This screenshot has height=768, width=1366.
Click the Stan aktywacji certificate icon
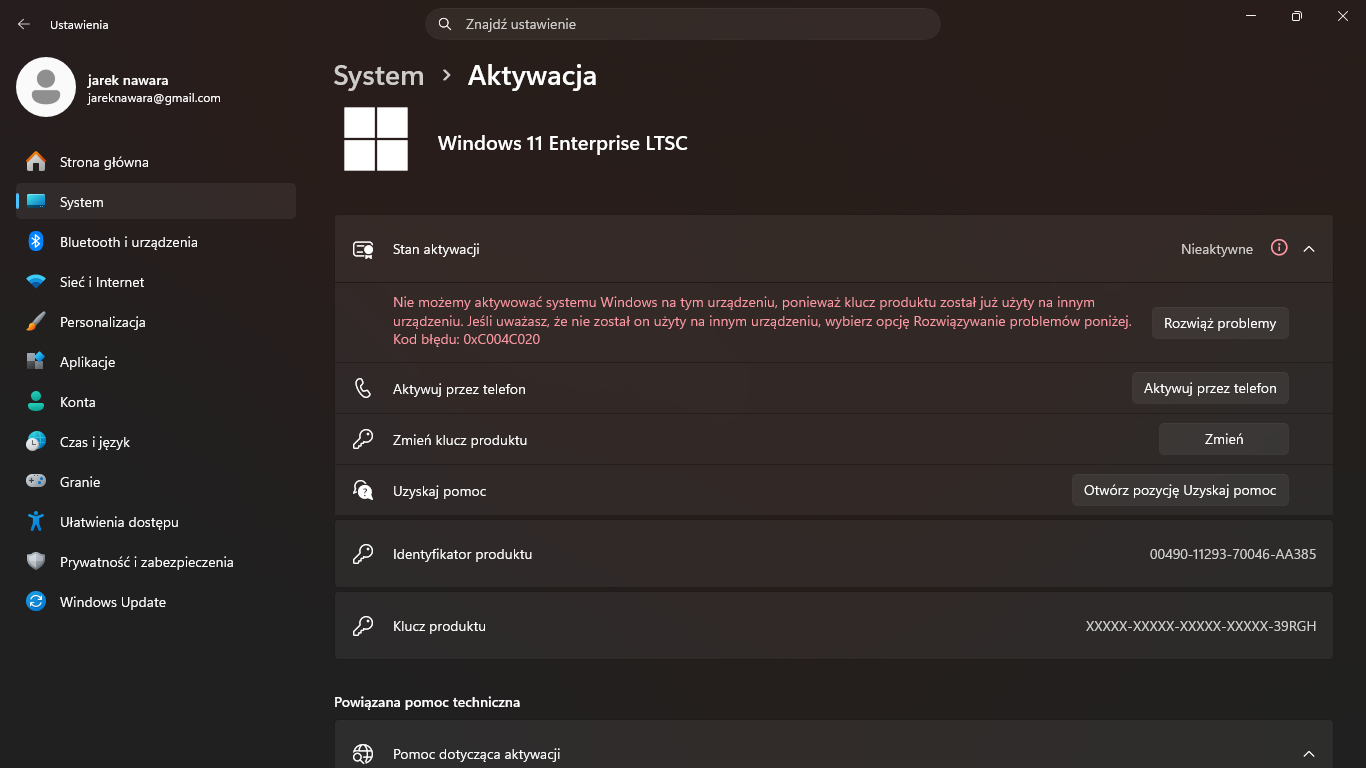click(x=363, y=249)
